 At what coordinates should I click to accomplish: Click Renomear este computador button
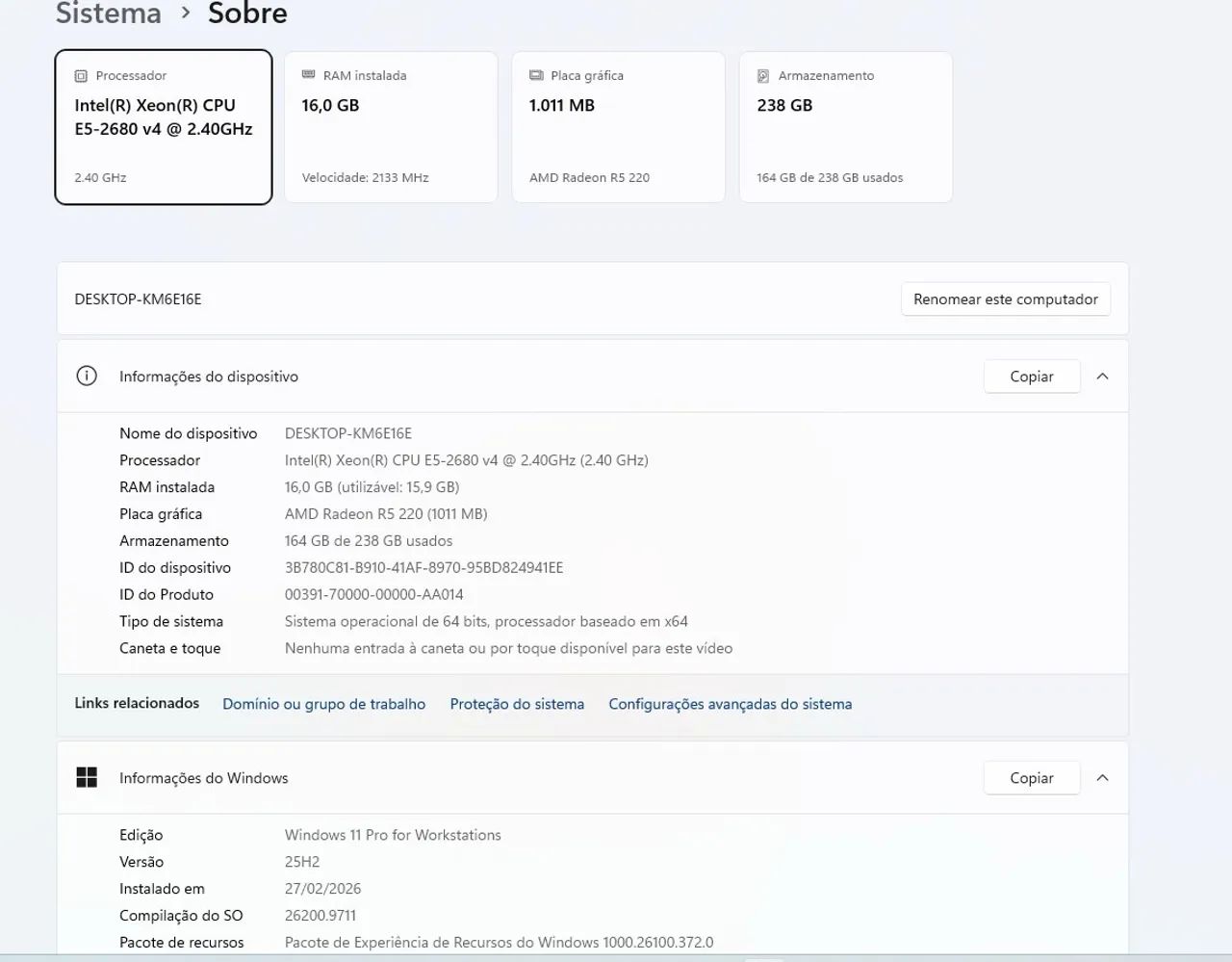click(1006, 299)
